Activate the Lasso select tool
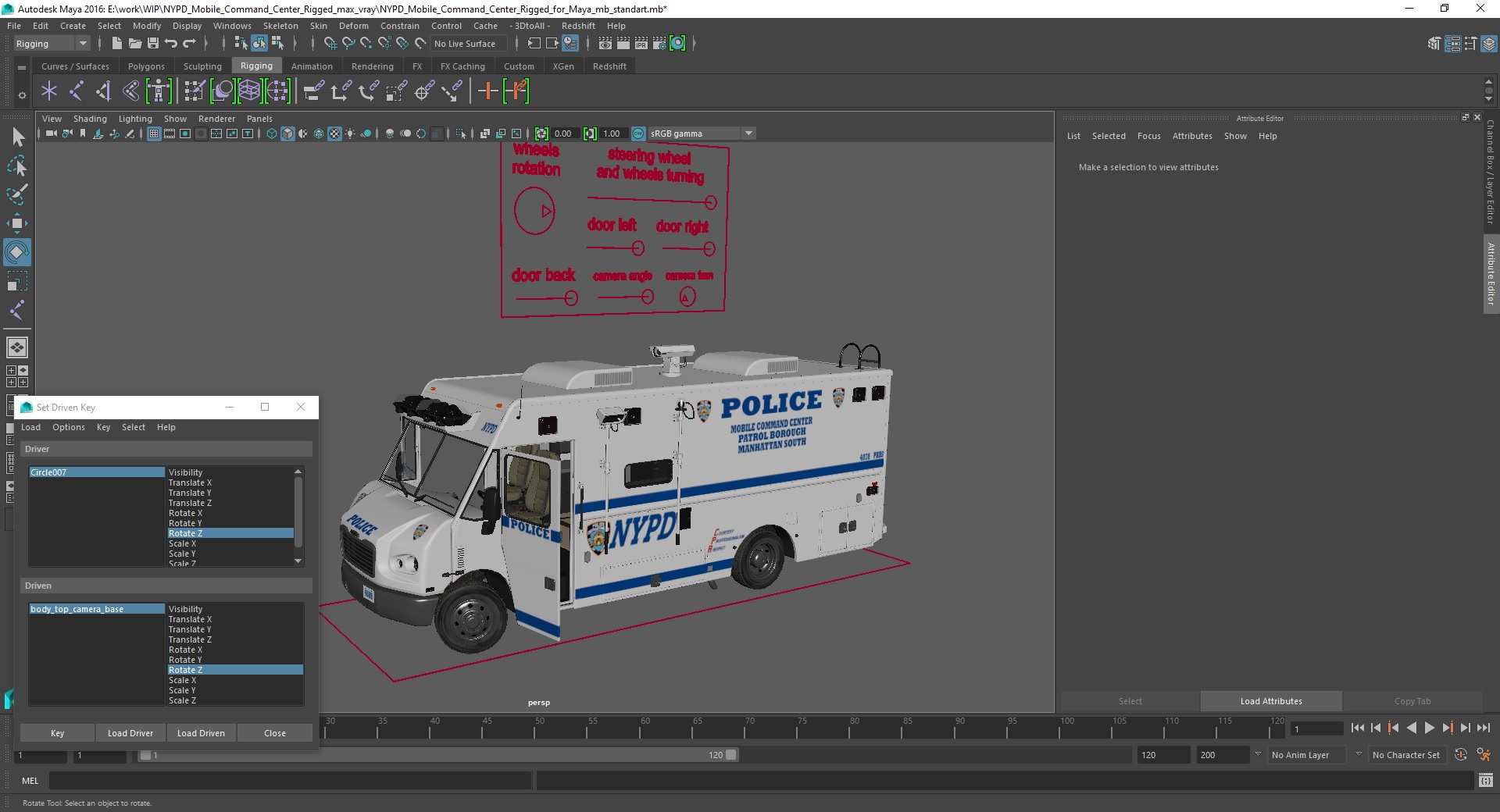1500x812 pixels. coord(17,166)
